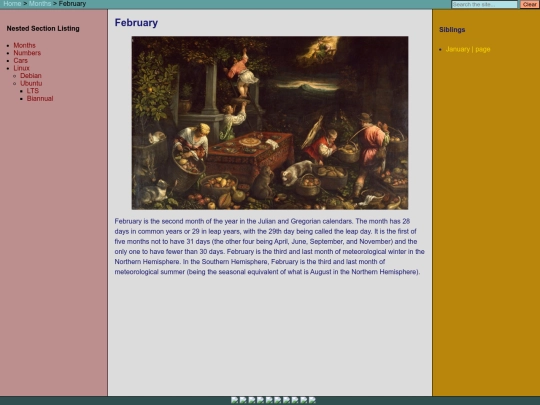Click the first broken image icon in footer
The image size is (540, 405).
pos(235,400)
